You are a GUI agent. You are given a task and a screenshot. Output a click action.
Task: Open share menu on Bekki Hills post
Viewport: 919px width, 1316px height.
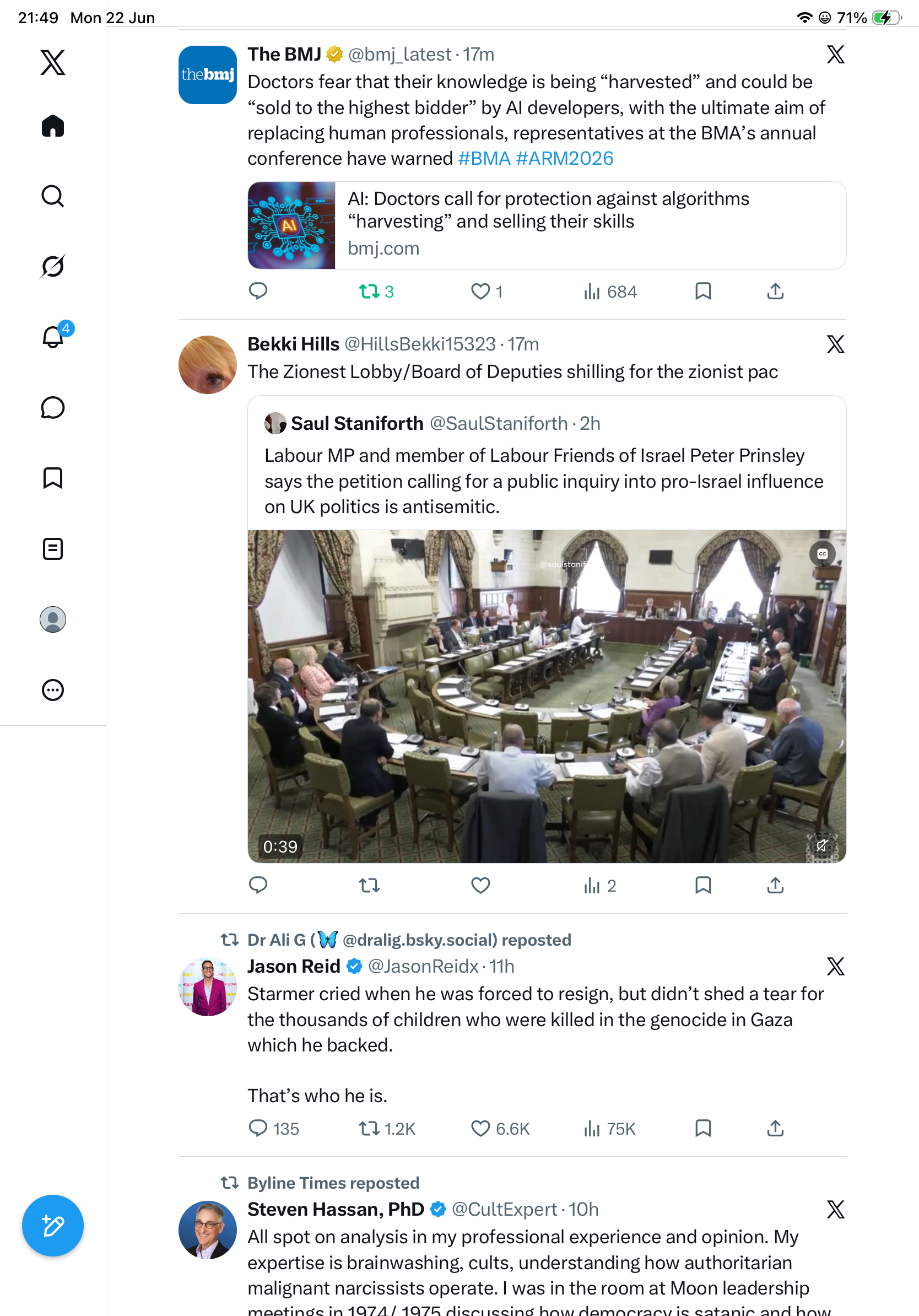pos(775,885)
